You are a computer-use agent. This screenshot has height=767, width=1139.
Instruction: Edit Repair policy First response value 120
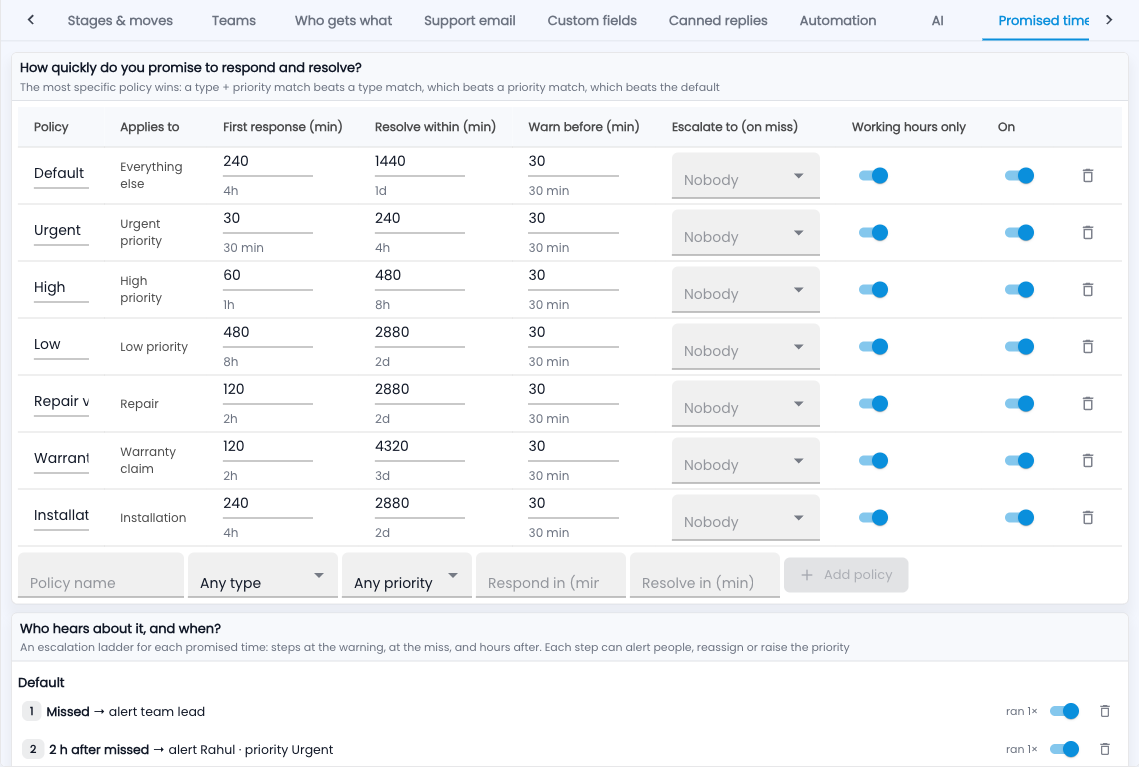(267, 390)
